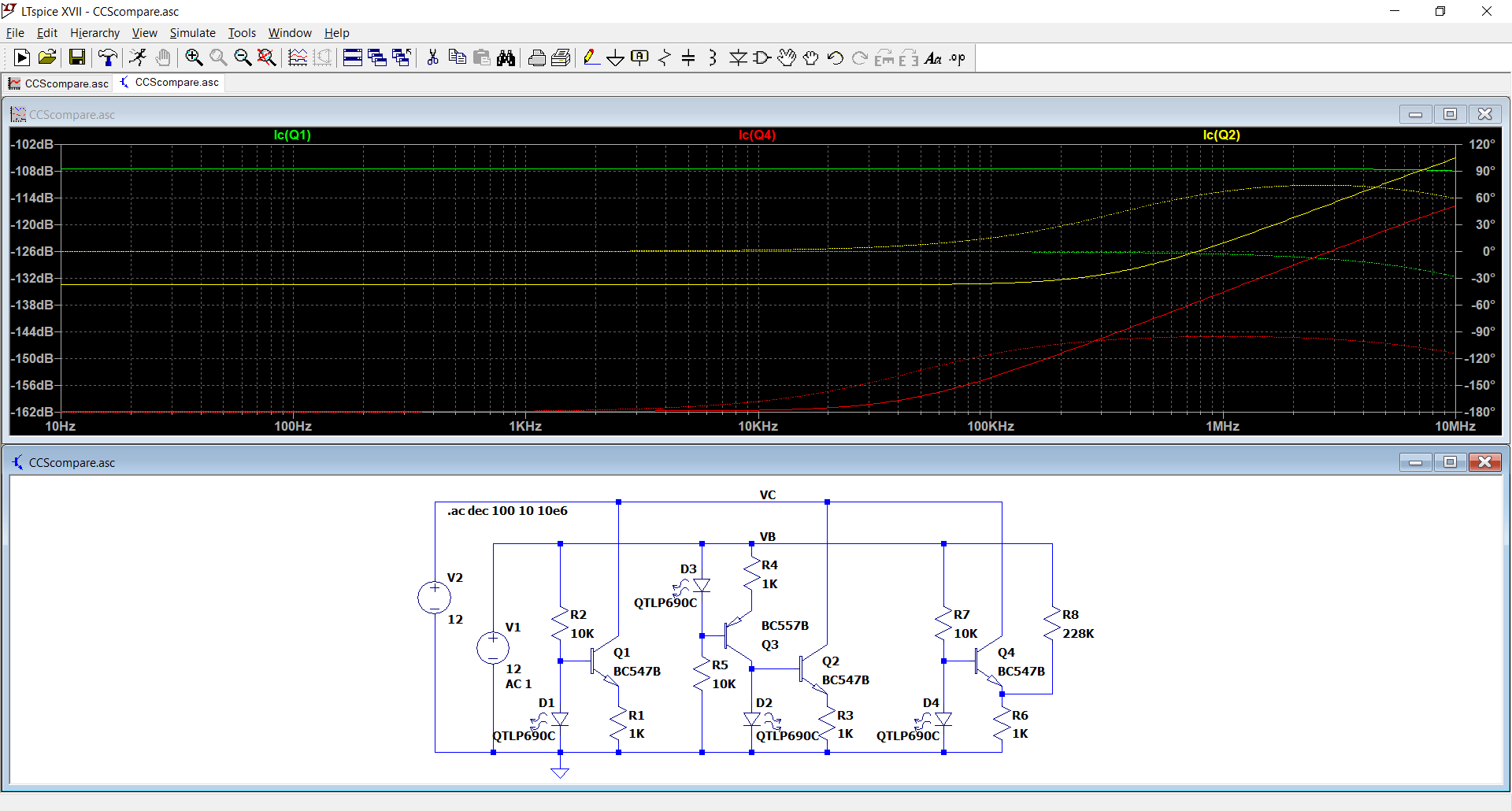Open the File menu
This screenshot has width=1512, height=811.
(15, 32)
